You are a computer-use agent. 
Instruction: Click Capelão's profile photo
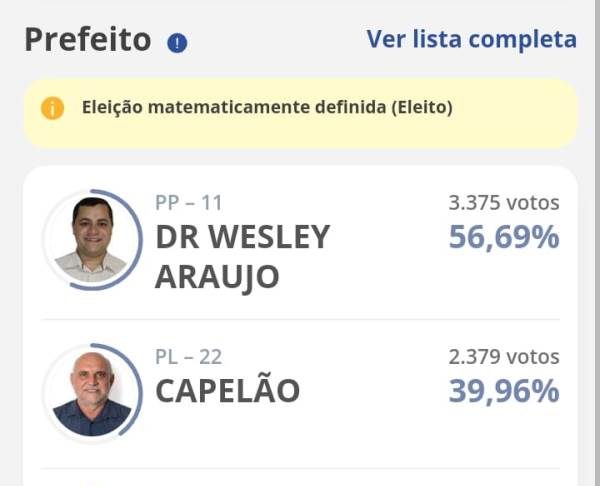pyautogui.click(x=92, y=393)
